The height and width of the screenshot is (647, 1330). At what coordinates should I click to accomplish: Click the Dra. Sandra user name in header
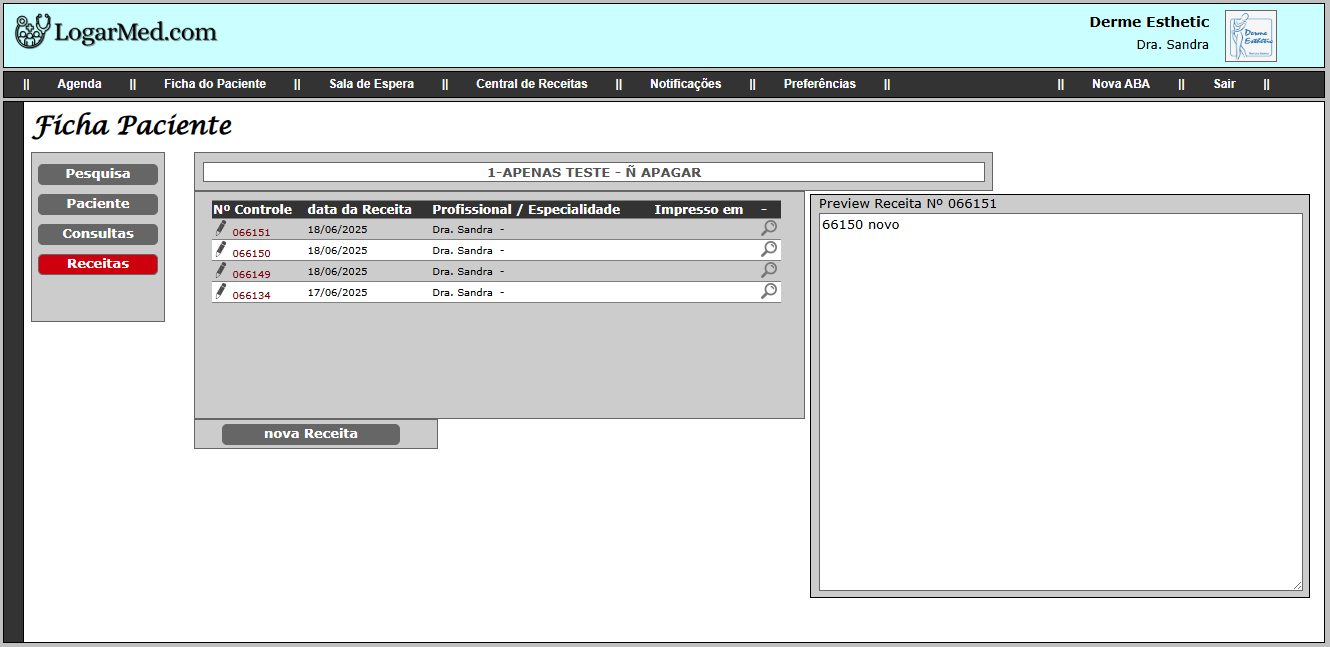pos(1172,45)
